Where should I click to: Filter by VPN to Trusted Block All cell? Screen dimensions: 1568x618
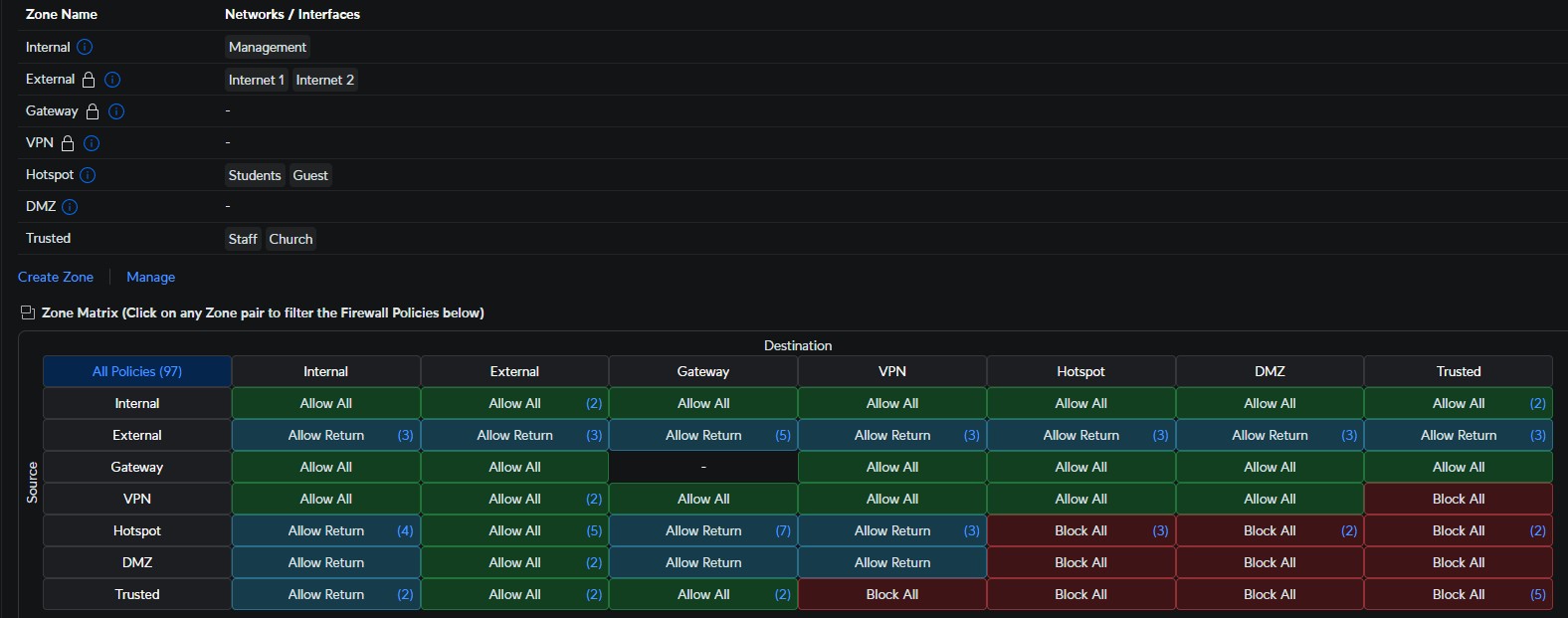(1458, 499)
